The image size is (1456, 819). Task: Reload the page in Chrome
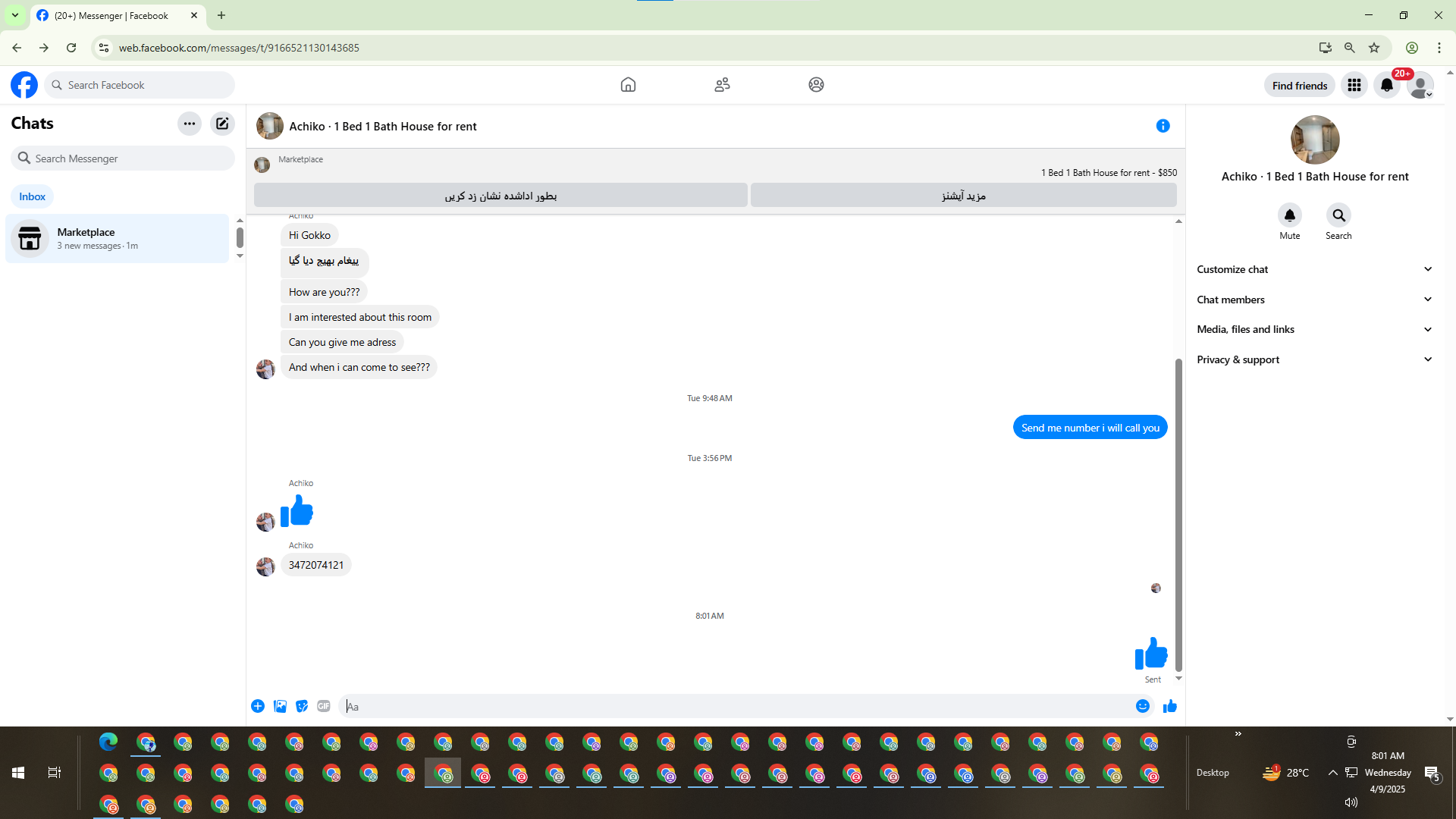[71, 48]
